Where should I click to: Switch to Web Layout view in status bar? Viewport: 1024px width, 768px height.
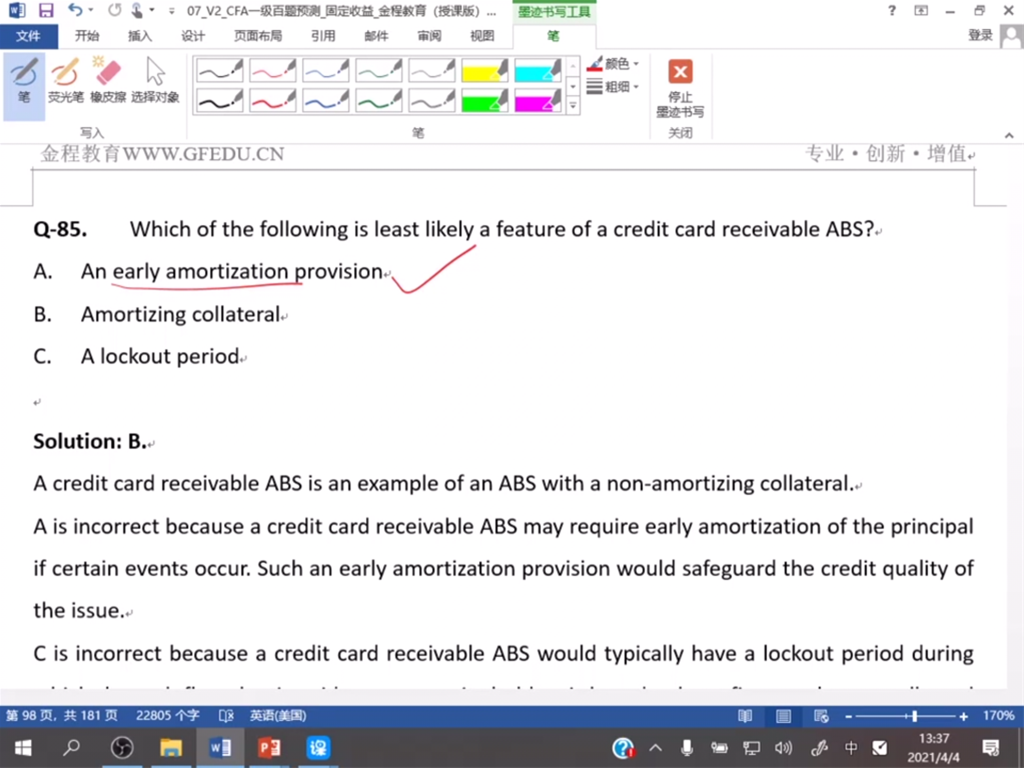click(821, 716)
